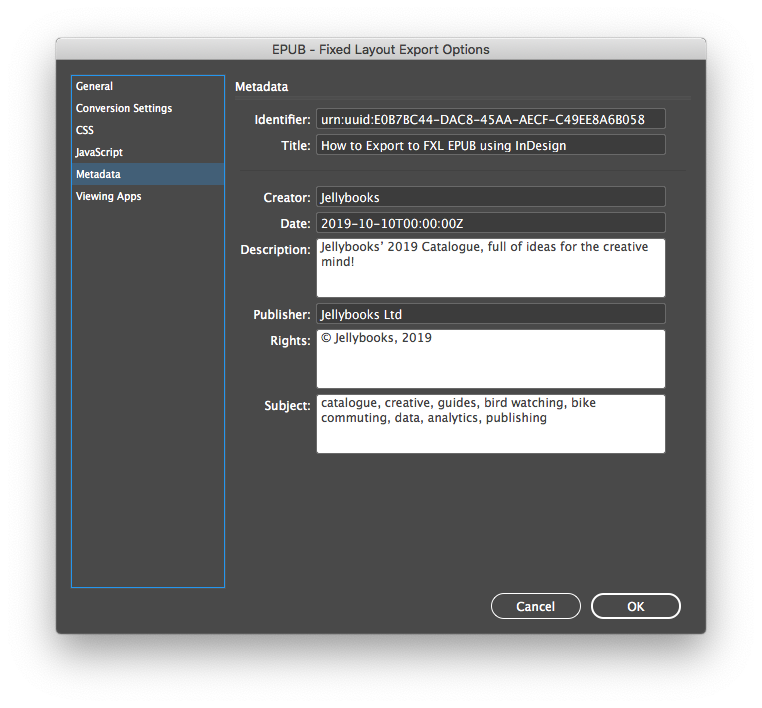Go to the CSS section
762x708 pixels.
[x=85, y=130]
